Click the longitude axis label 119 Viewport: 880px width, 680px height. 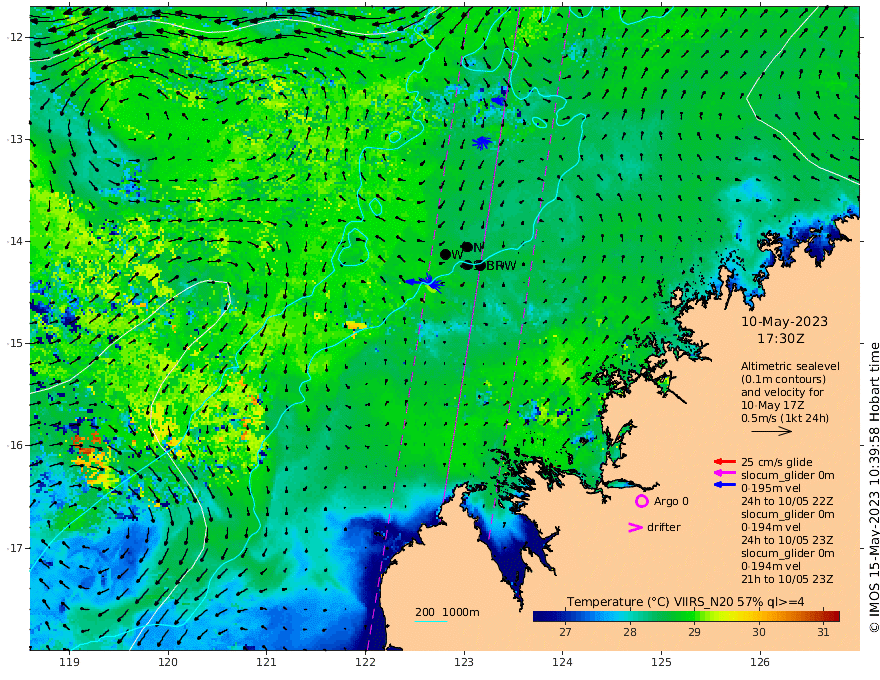pos(69,662)
